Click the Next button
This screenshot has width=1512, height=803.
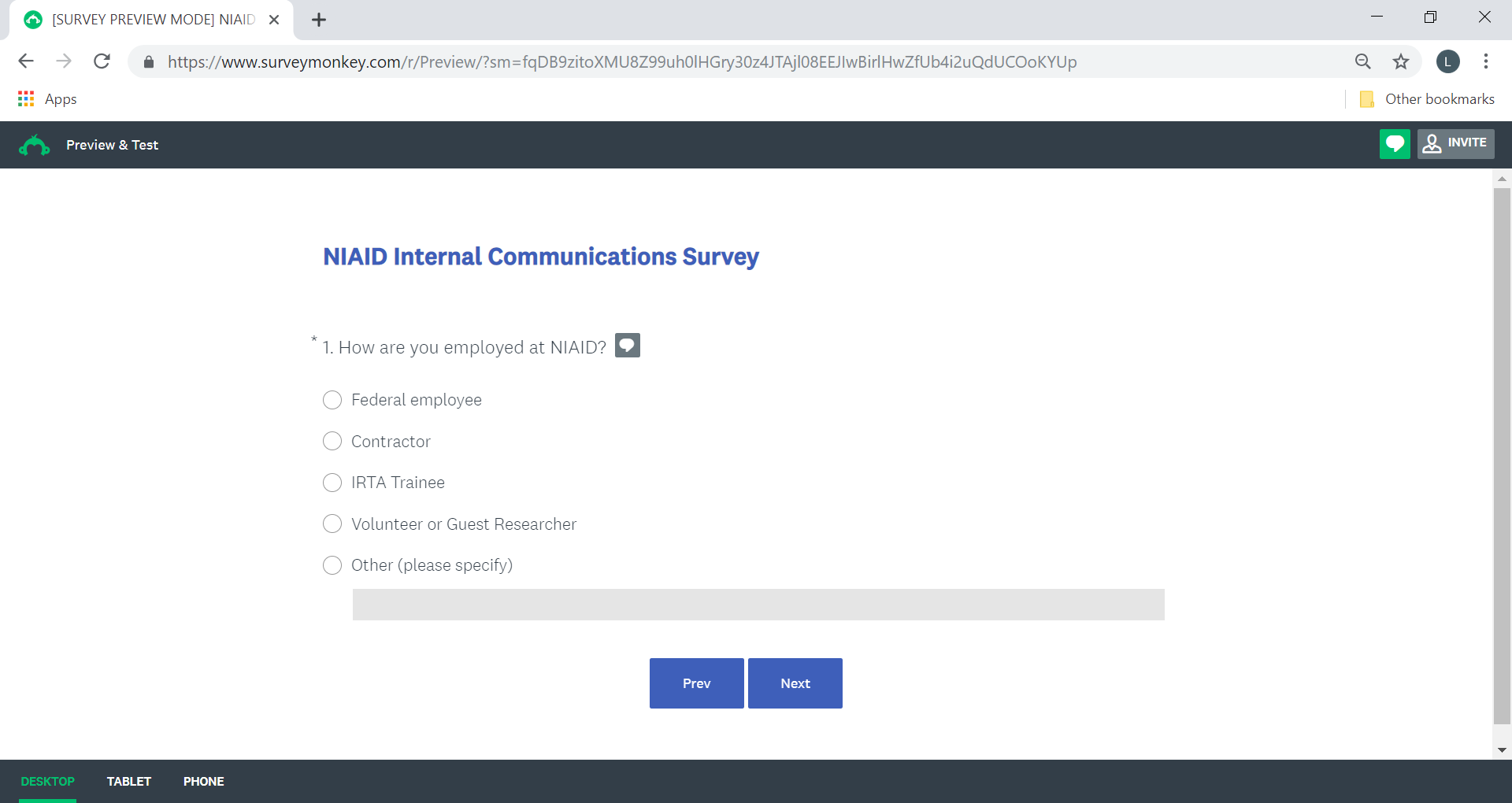(x=795, y=683)
